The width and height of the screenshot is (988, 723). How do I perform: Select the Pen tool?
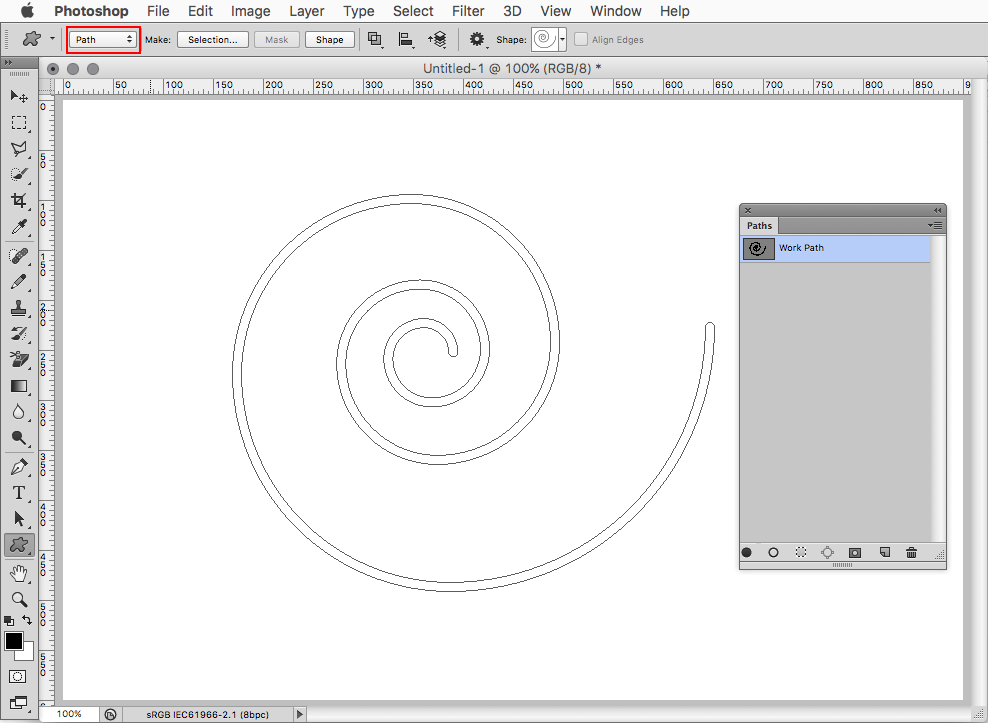pyautogui.click(x=19, y=467)
